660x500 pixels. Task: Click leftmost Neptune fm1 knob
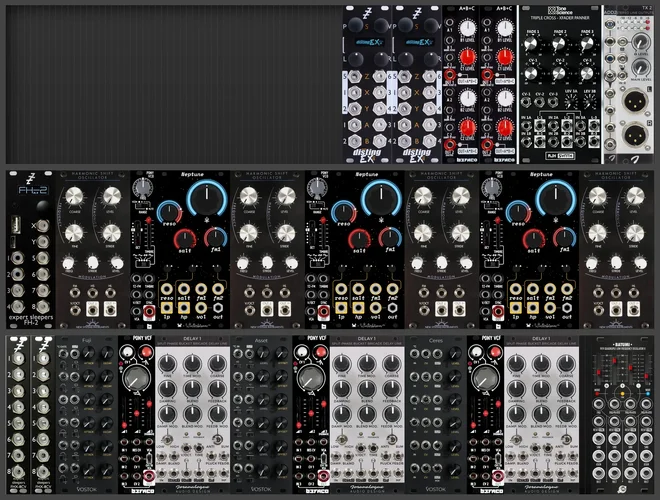point(216,237)
